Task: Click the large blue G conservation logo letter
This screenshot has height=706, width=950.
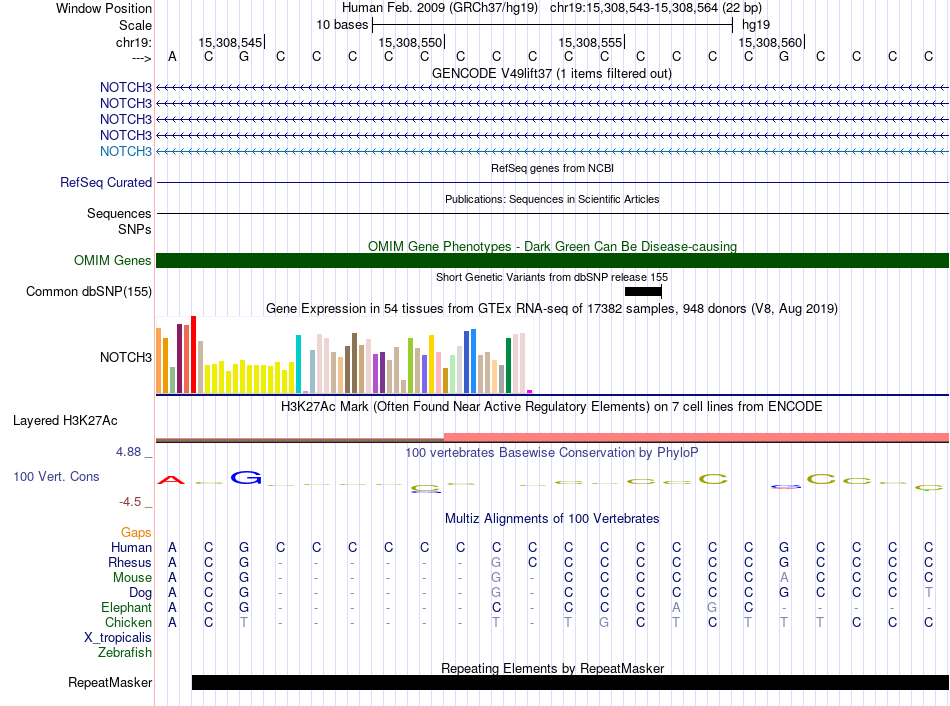Action: [x=245, y=478]
